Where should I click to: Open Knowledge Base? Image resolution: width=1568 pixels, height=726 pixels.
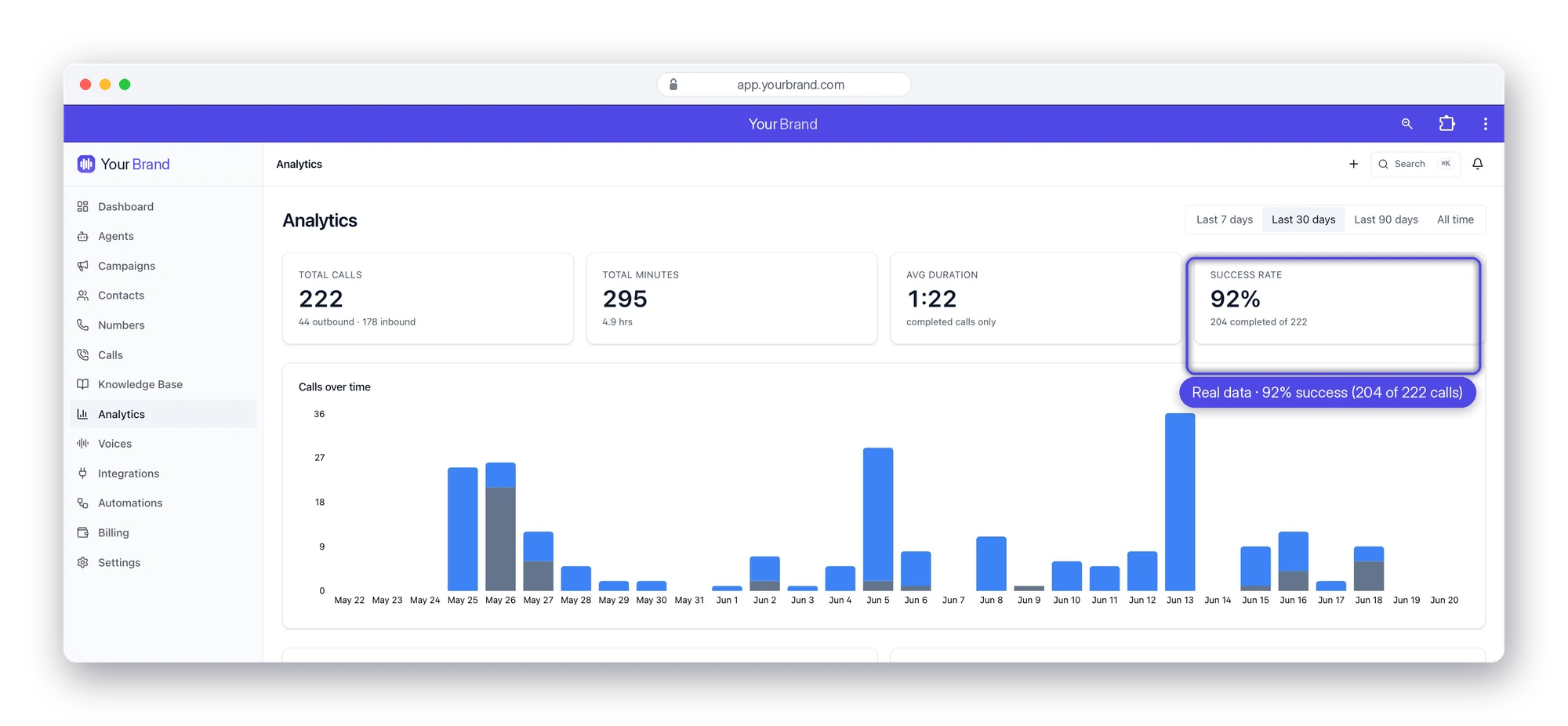(x=164, y=384)
